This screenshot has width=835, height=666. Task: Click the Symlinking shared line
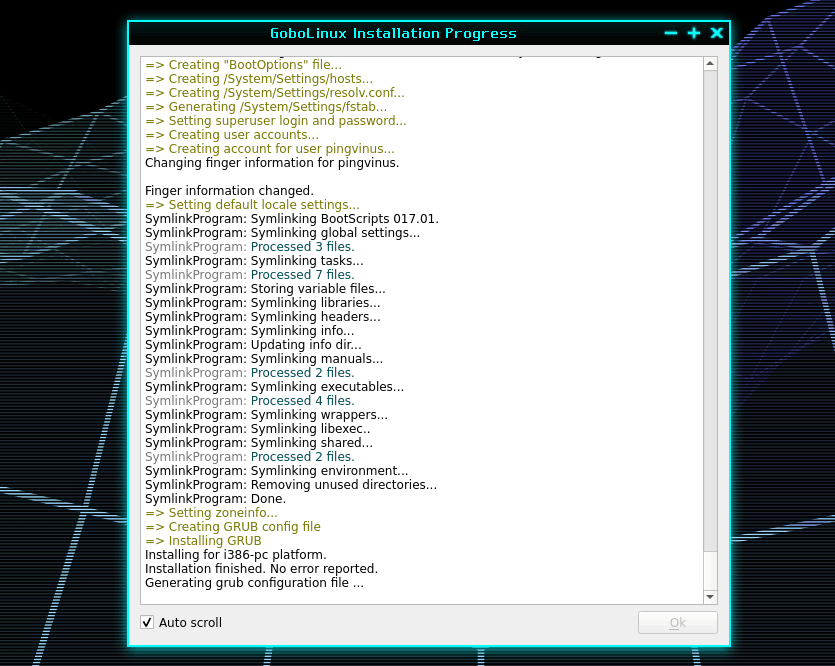[259, 443]
